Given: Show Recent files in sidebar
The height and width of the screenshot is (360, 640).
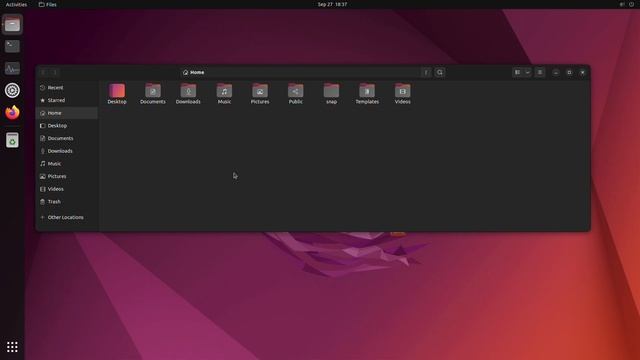Looking at the screenshot, I should [x=67, y=87].
